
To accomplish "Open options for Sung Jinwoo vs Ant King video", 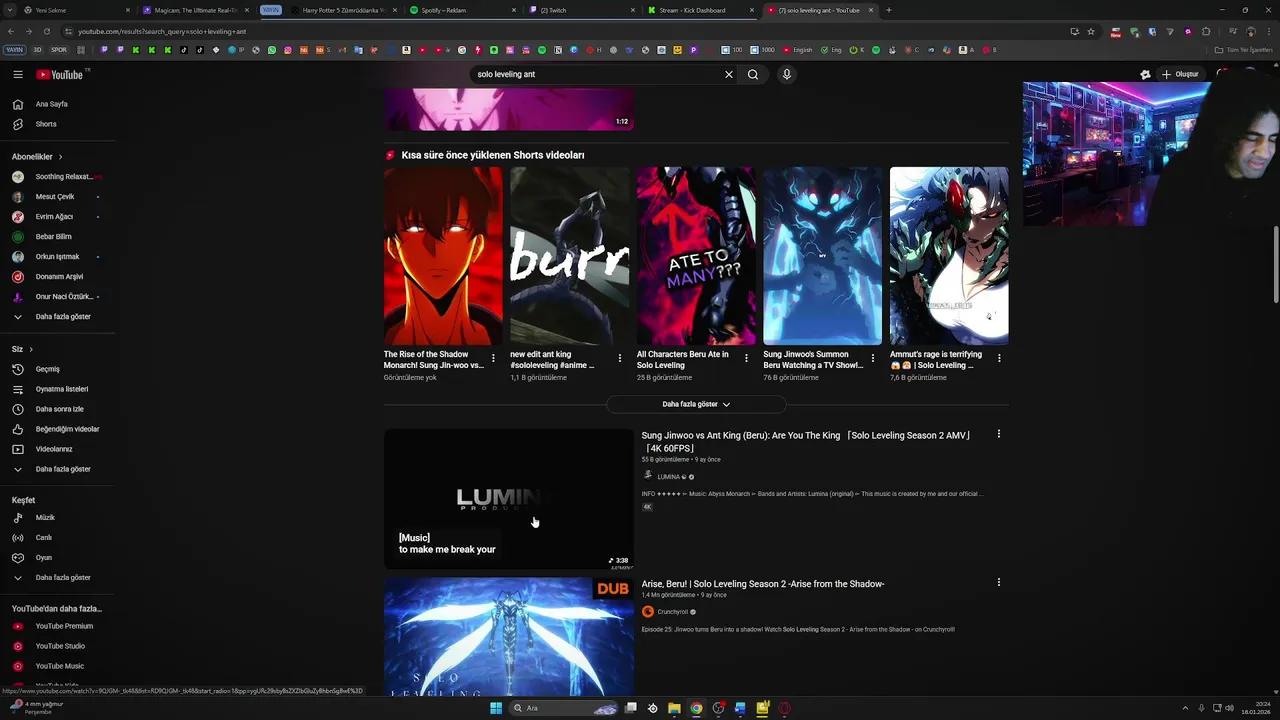I will coord(998,434).
